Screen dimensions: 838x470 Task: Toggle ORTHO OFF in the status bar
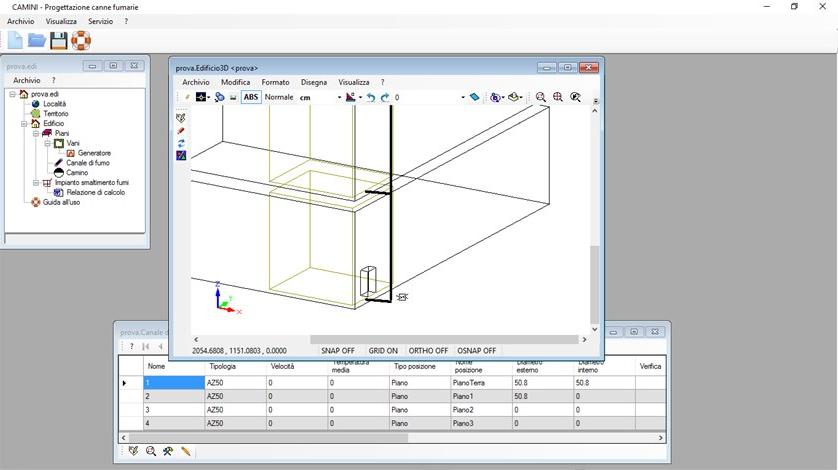coord(428,351)
